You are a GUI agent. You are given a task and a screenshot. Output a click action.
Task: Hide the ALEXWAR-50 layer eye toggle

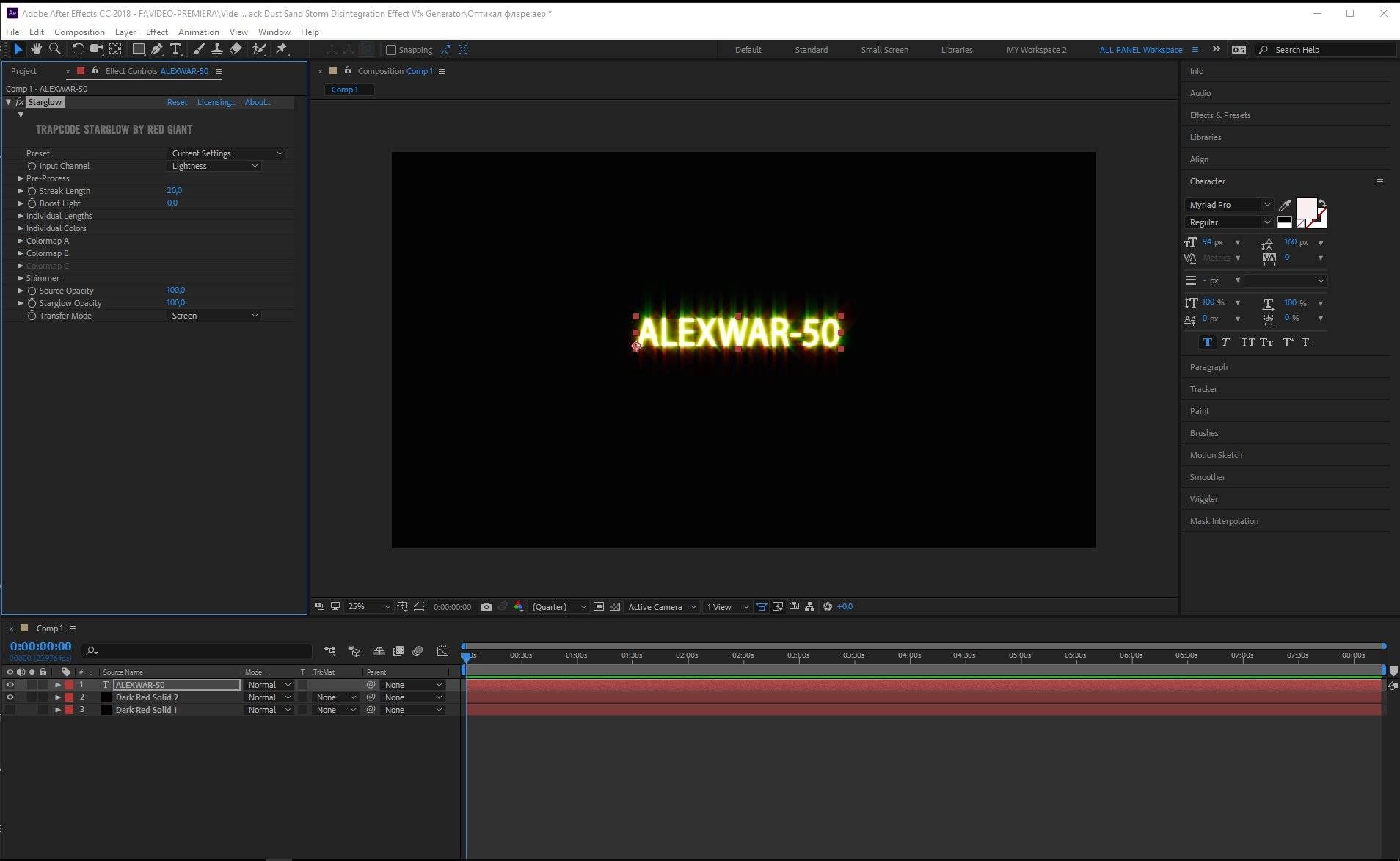[10, 685]
